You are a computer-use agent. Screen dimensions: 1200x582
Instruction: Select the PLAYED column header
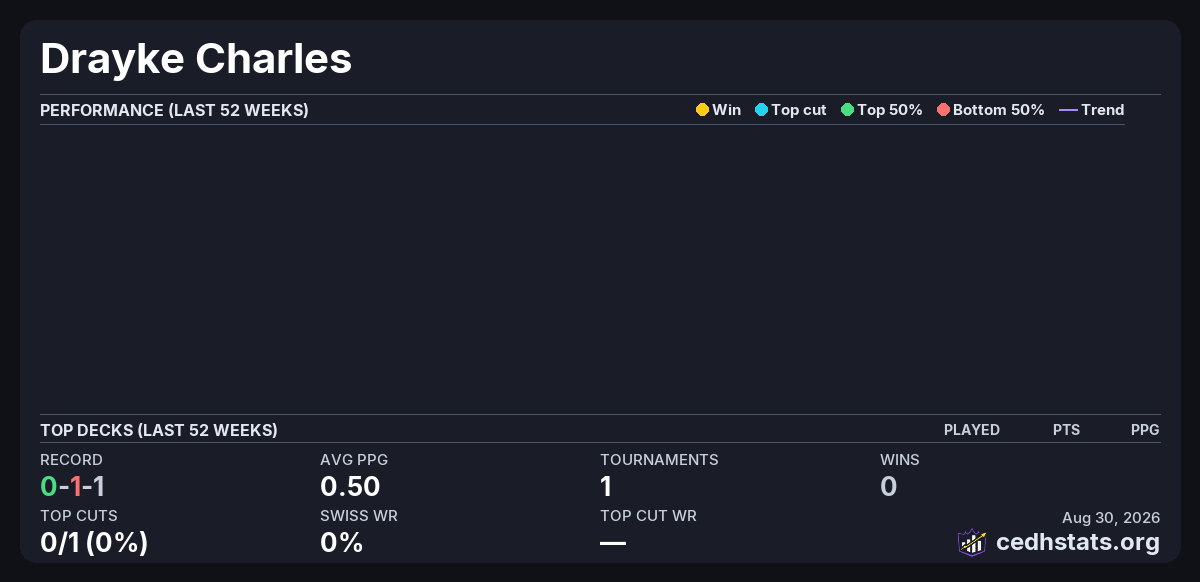[972, 430]
